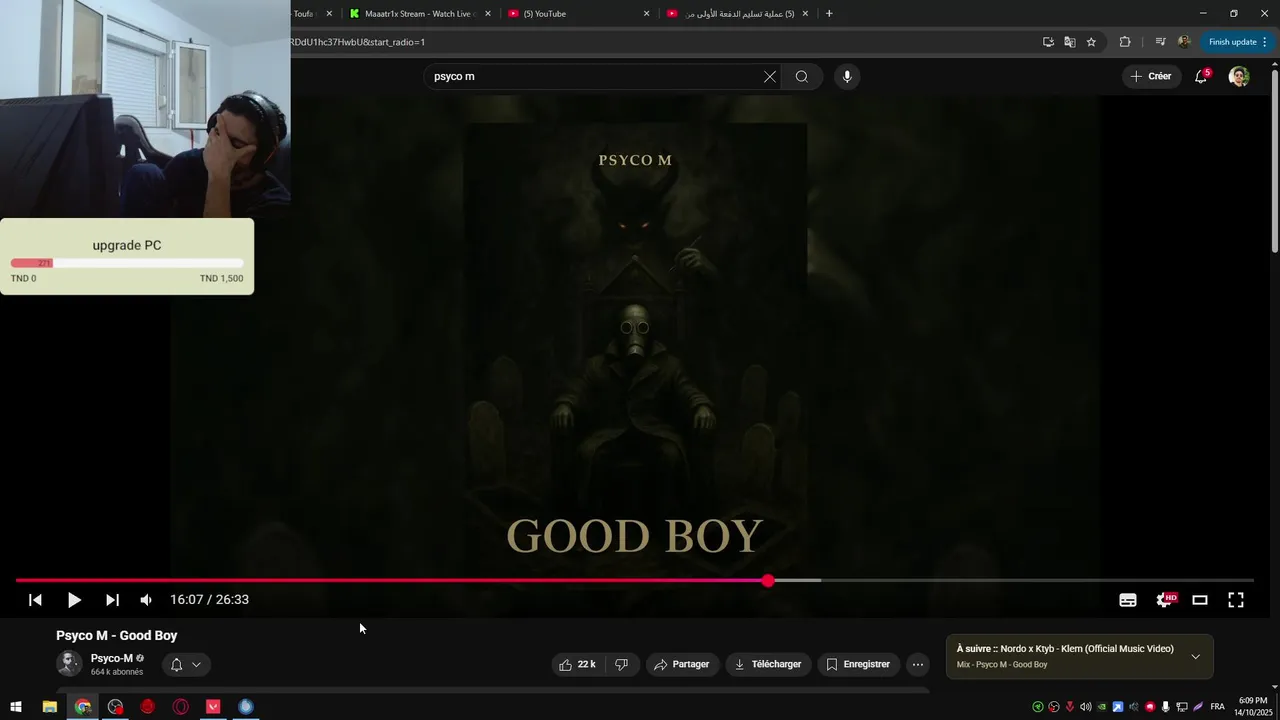Open the tray microphone icon
The height and width of the screenshot is (720, 1280).
[1166, 707]
